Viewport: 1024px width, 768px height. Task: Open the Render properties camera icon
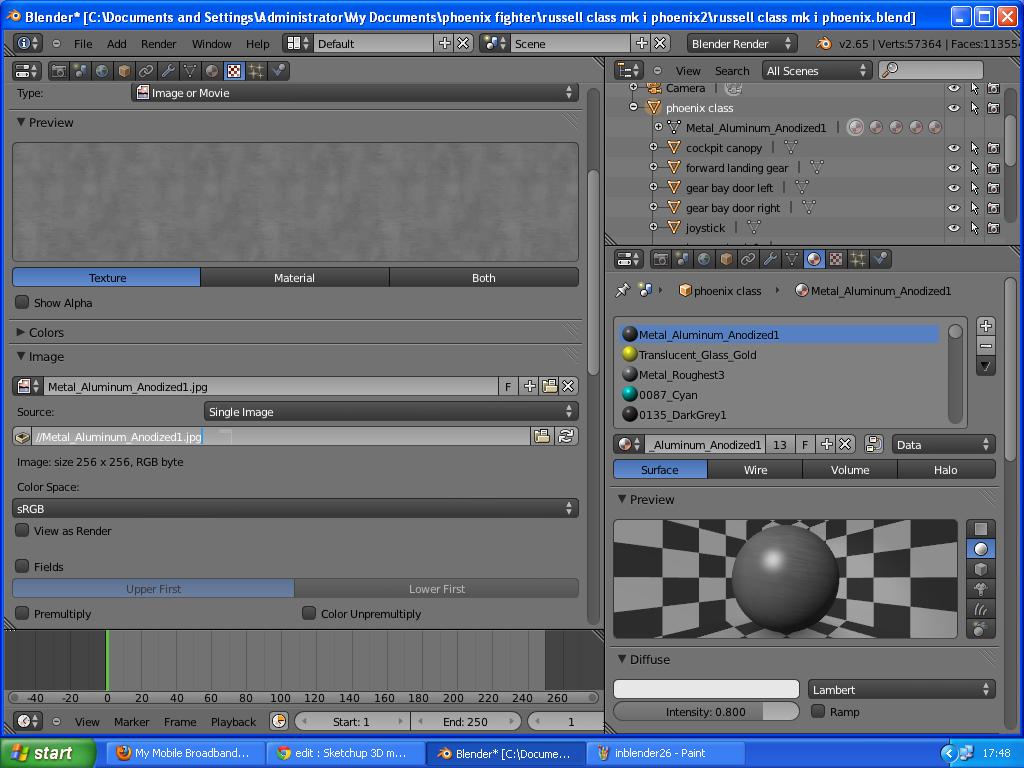(661, 259)
